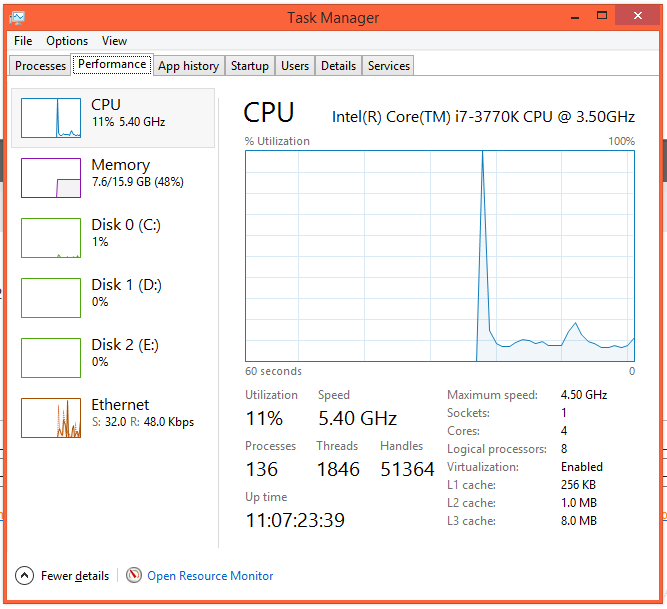Screen dimensions: 667x609
Task: Click the Memory label in sidebar
Action: 121,165
